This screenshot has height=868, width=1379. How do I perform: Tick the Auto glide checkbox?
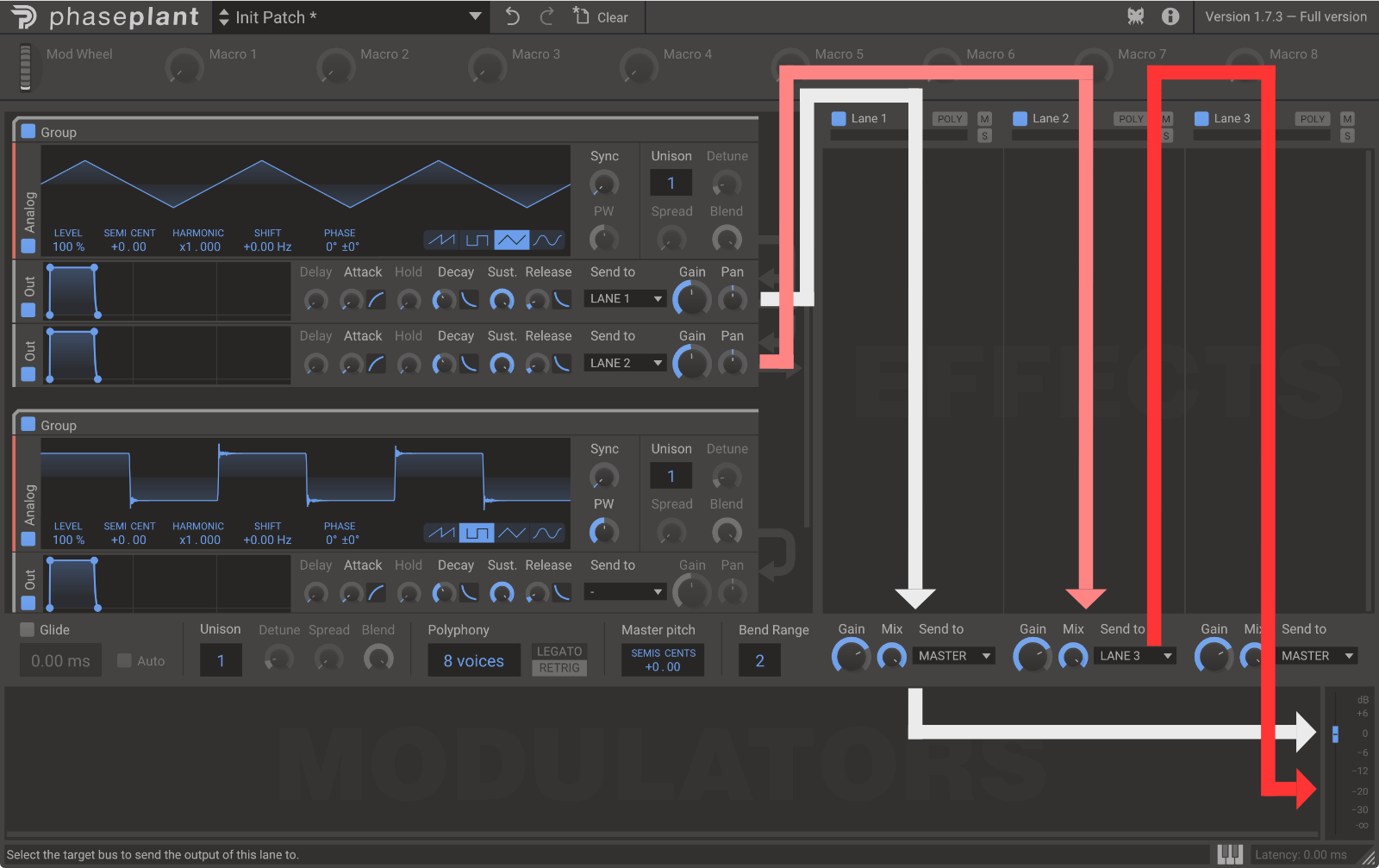point(125,661)
